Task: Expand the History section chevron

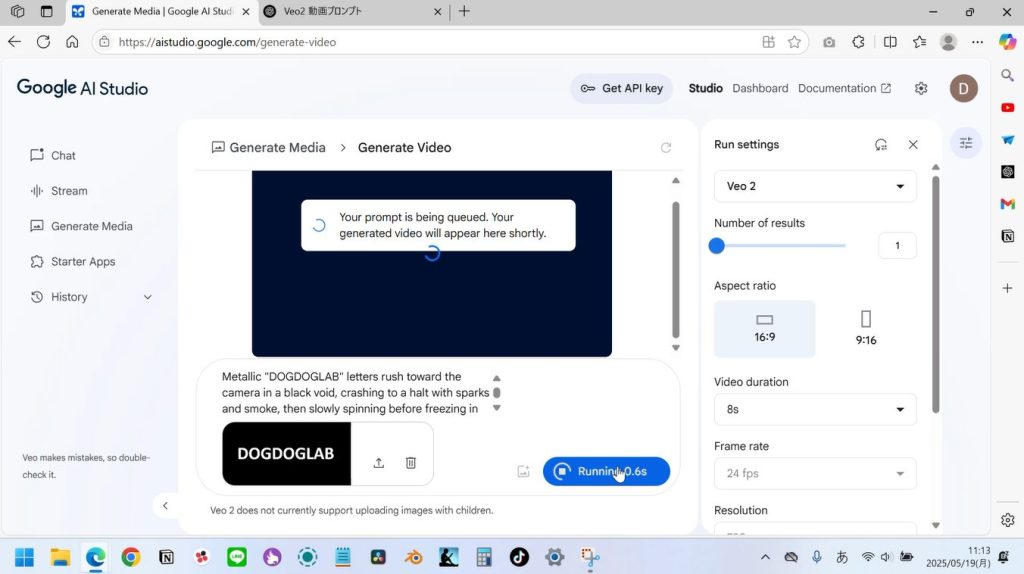Action: 148,297
